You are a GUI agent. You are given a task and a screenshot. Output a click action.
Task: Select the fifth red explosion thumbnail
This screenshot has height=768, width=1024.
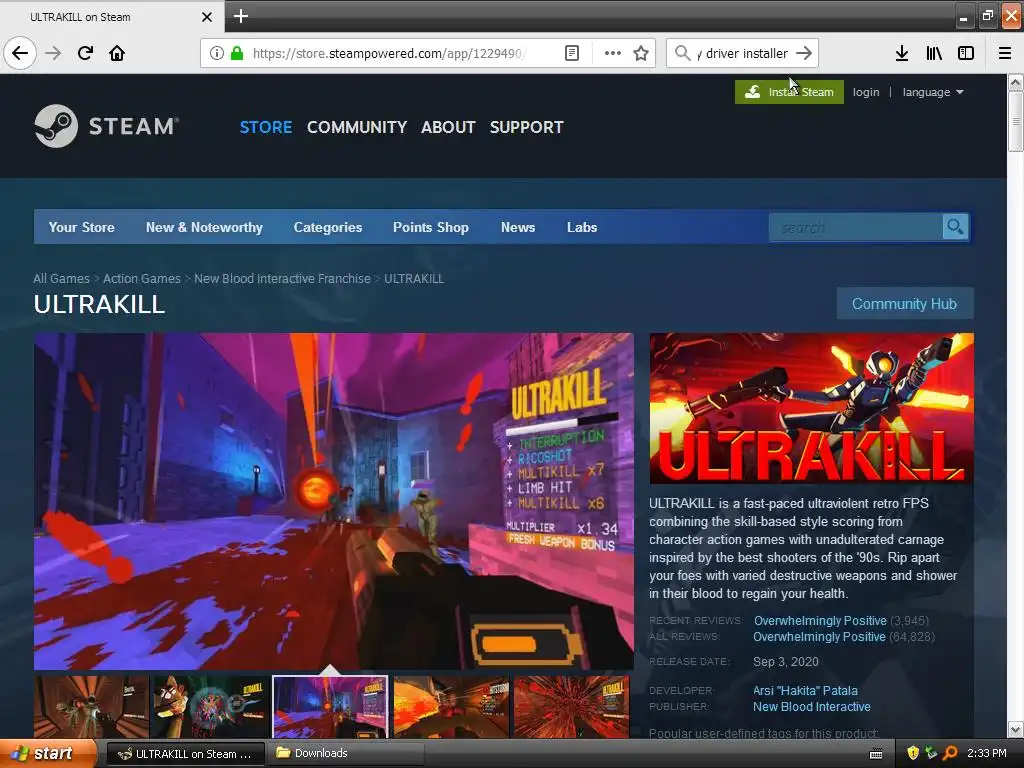[x=571, y=707]
